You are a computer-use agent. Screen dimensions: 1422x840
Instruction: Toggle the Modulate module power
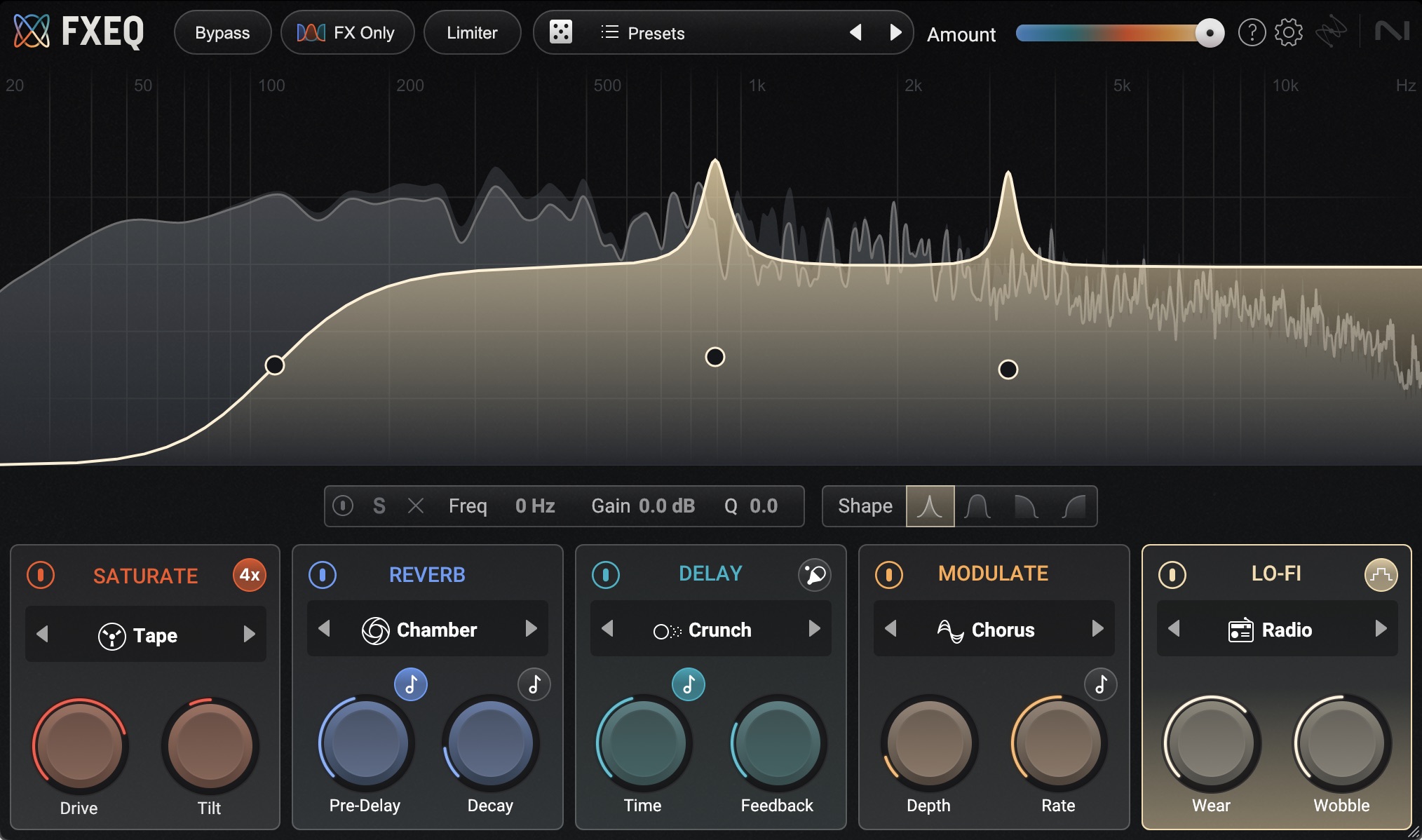888,575
